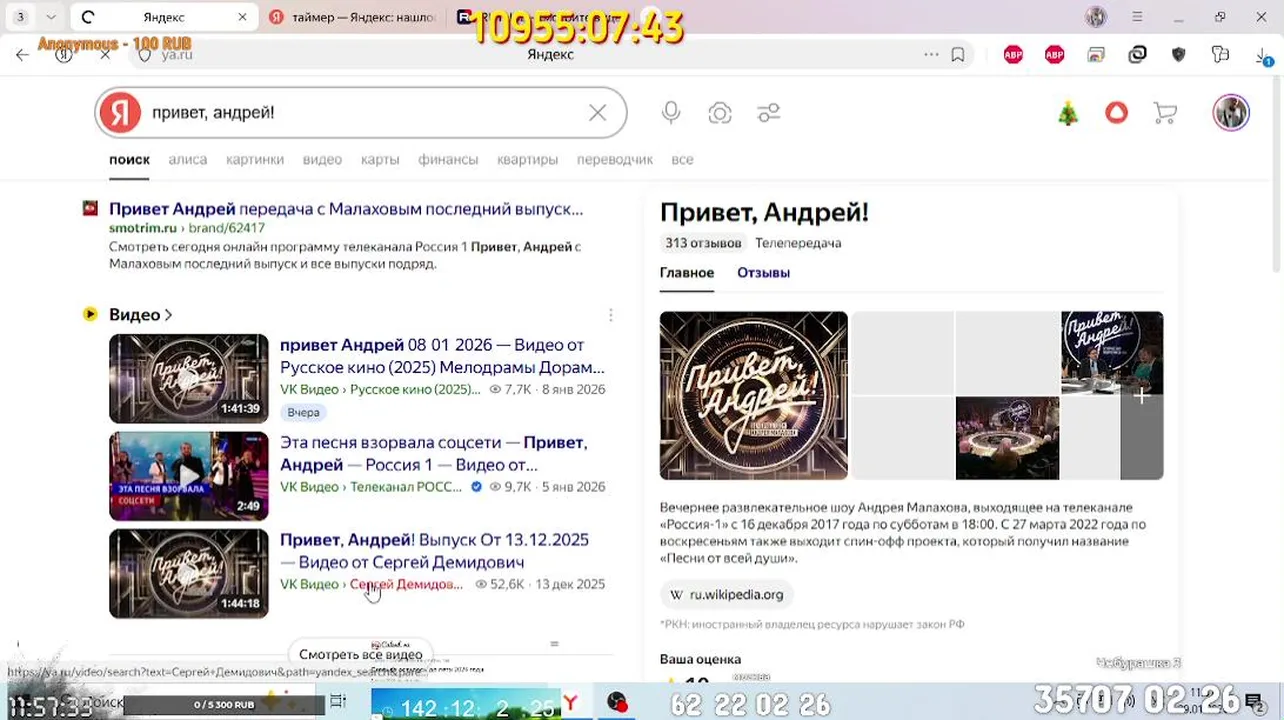Stop loading the page with X button
1284x720 pixels.
coord(105,55)
